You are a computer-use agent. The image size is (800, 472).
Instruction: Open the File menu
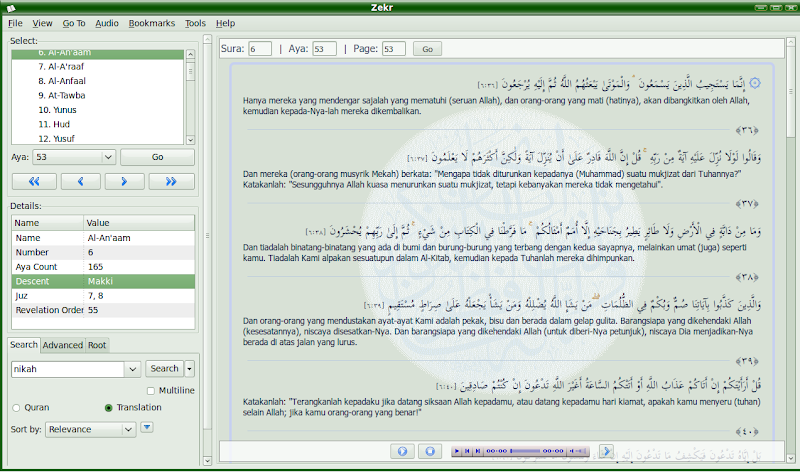point(15,23)
